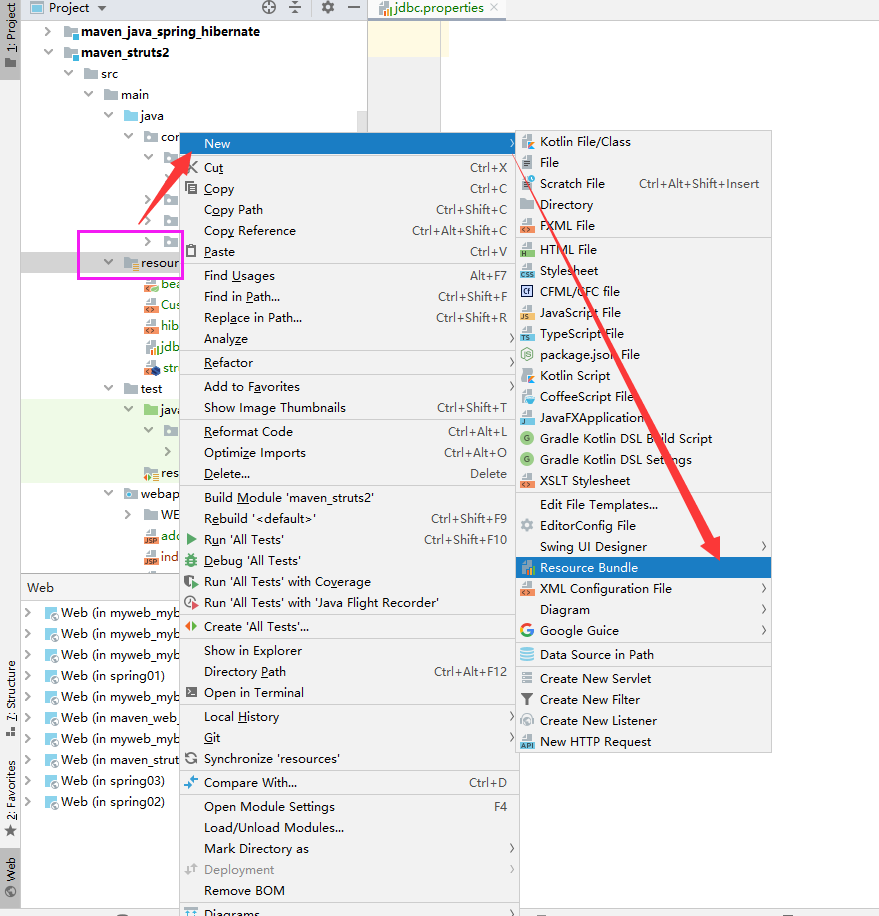Click the Data Source in Path icon
The image size is (879, 916).
pyautogui.click(x=527, y=655)
